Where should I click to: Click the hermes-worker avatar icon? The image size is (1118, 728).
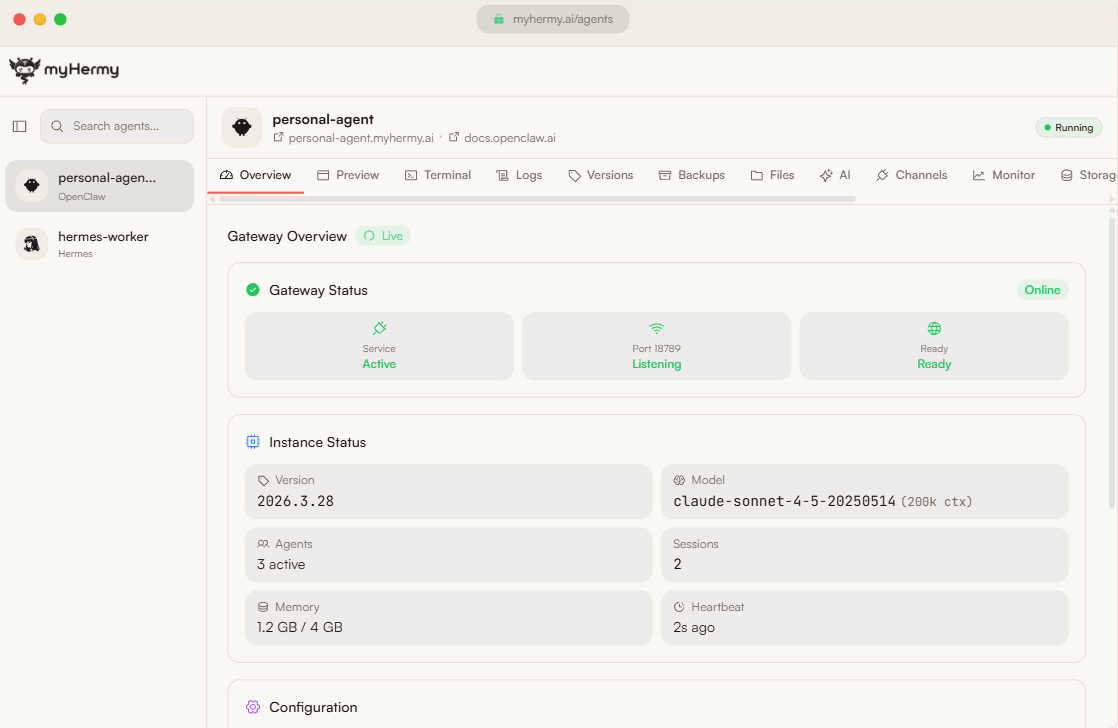click(x=31, y=244)
